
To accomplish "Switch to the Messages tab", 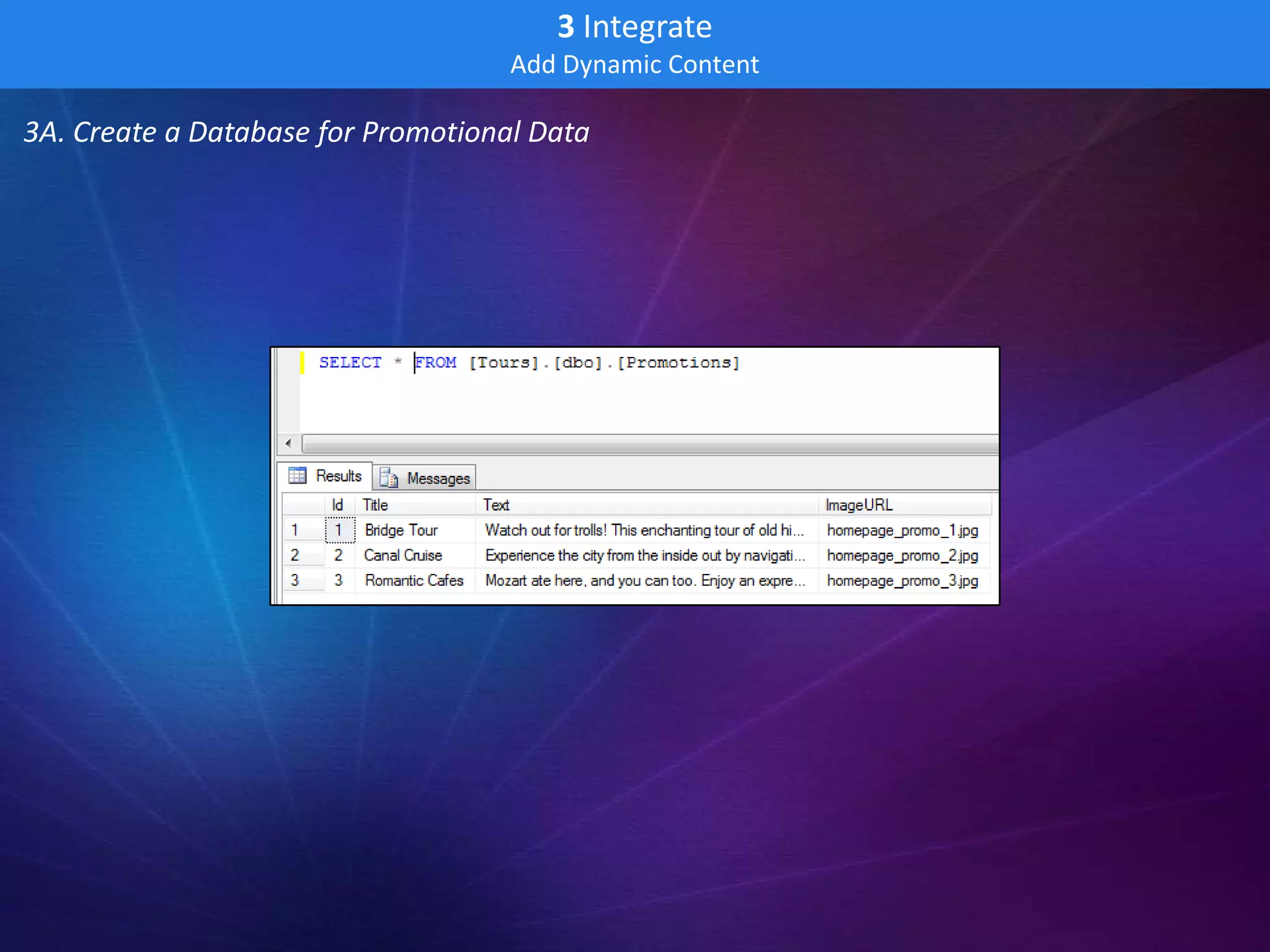I will [x=425, y=478].
